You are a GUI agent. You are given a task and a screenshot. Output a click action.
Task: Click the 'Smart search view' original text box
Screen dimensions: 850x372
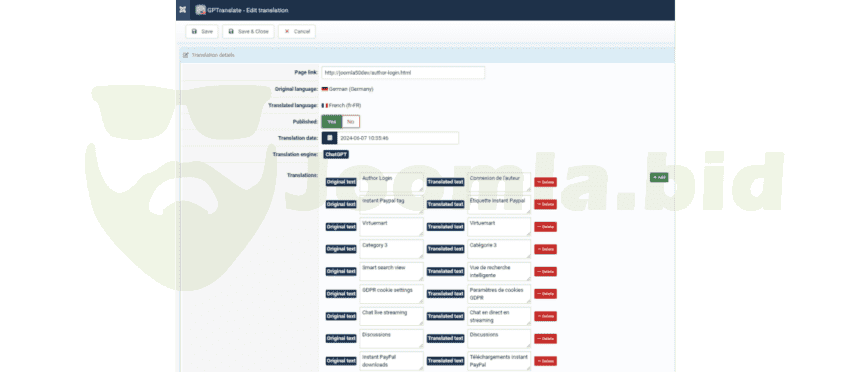[x=391, y=271]
